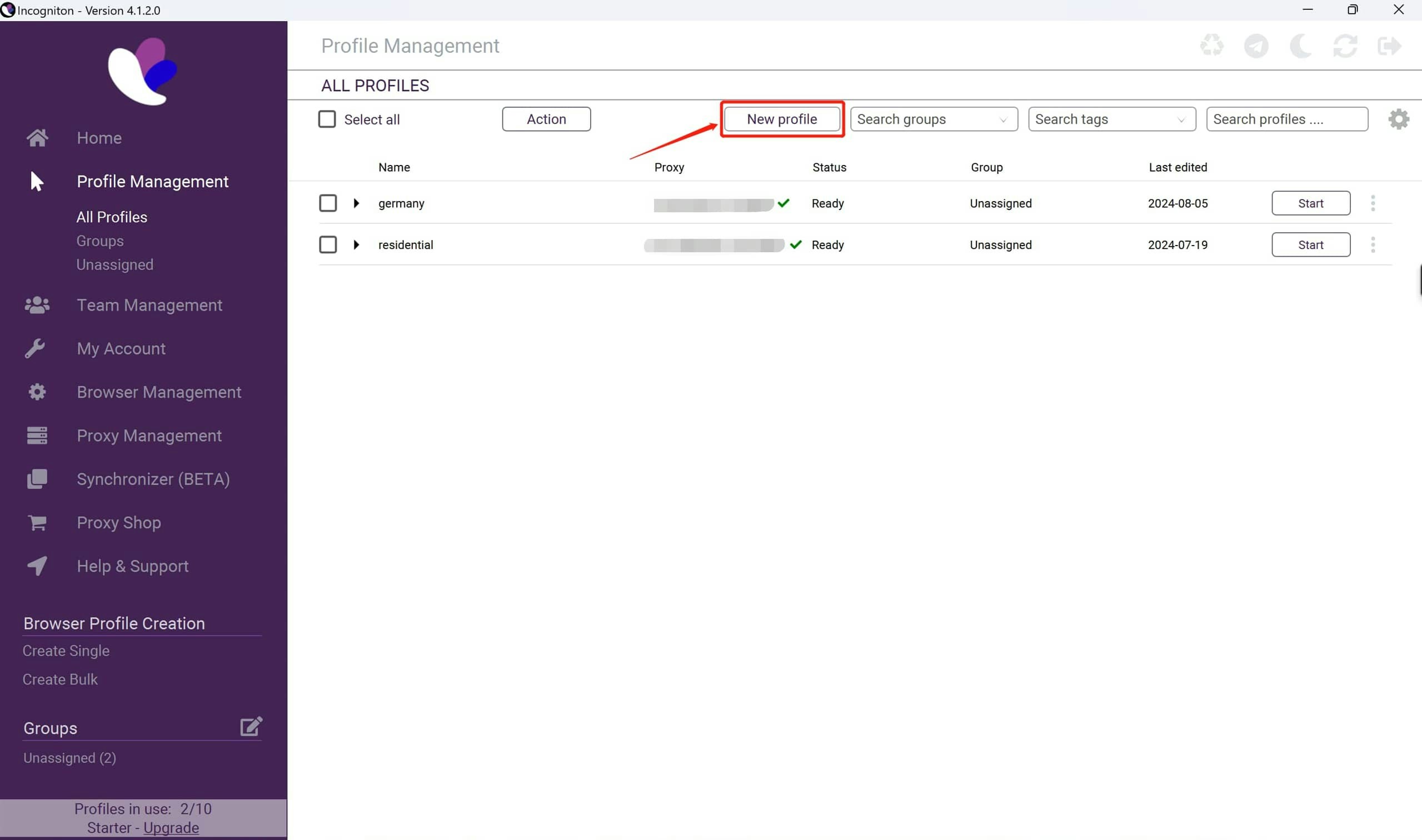This screenshot has height=840, width=1422.
Task: Tick the residential profile checkbox
Action: (x=328, y=245)
